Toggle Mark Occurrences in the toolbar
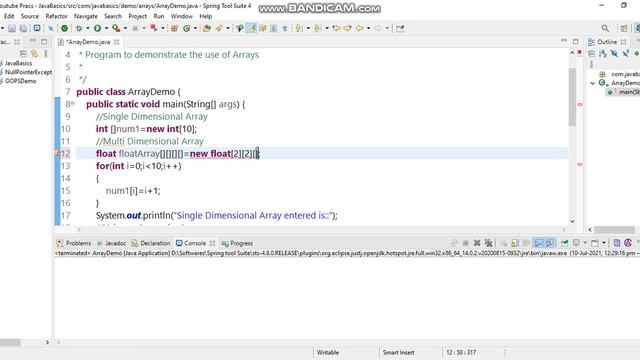The image size is (640, 360). click(x=251, y=28)
